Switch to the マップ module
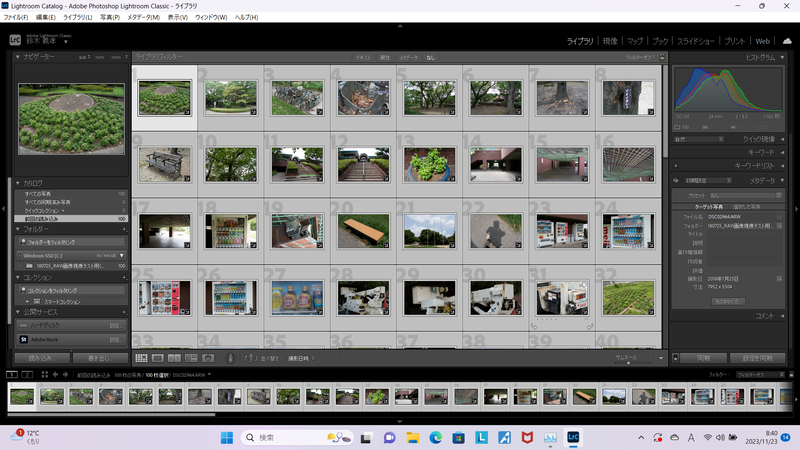Image resolution: width=800 pixels, height=450 pixels. coord(635,41)
